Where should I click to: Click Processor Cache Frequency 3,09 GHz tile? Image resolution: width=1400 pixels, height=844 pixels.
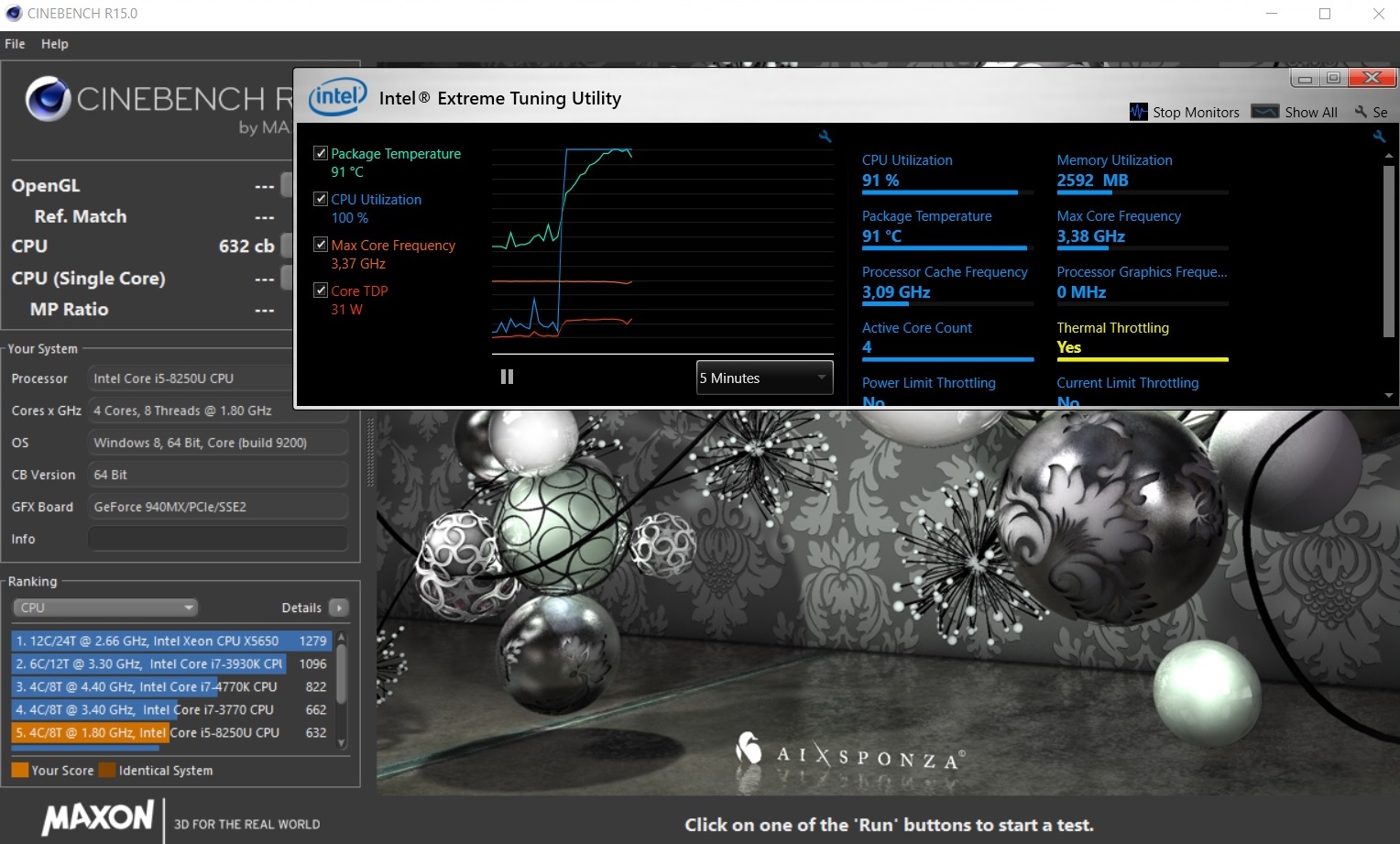click(x=947, y=284)
